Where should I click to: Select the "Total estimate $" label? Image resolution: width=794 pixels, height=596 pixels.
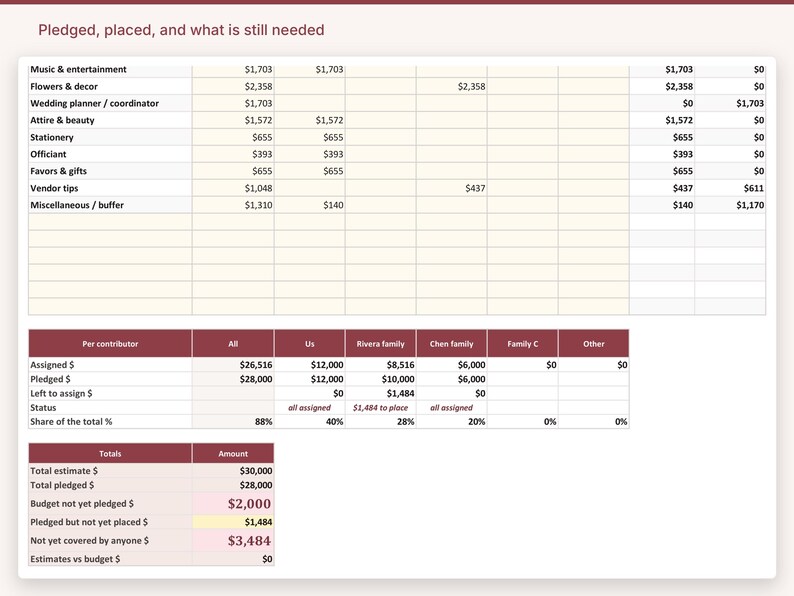pos(64,471)
